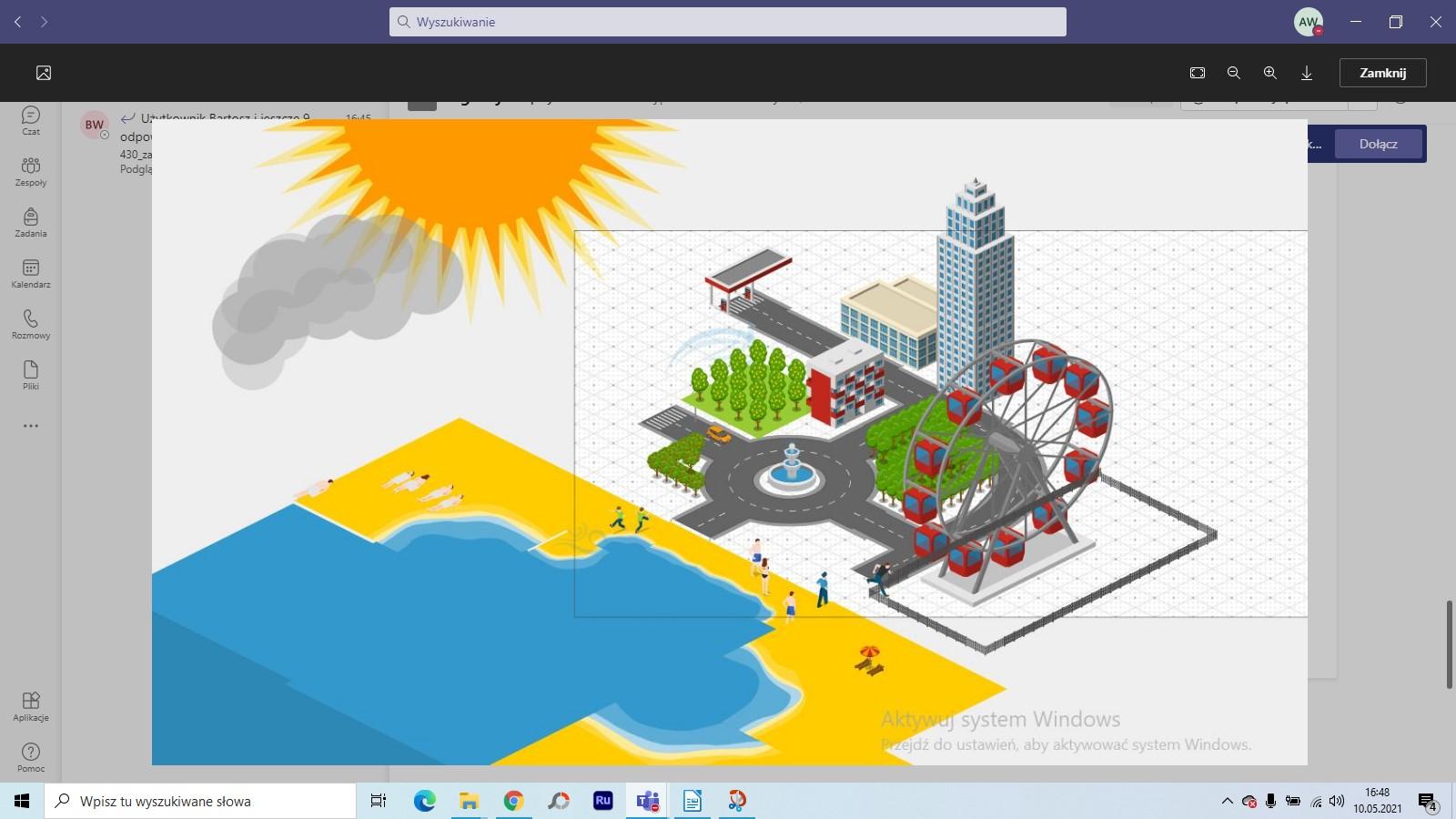The height and width of the screenshot is (819, 1456).
Task: Open the Zespoły section
Action: (x=31, y=172)
